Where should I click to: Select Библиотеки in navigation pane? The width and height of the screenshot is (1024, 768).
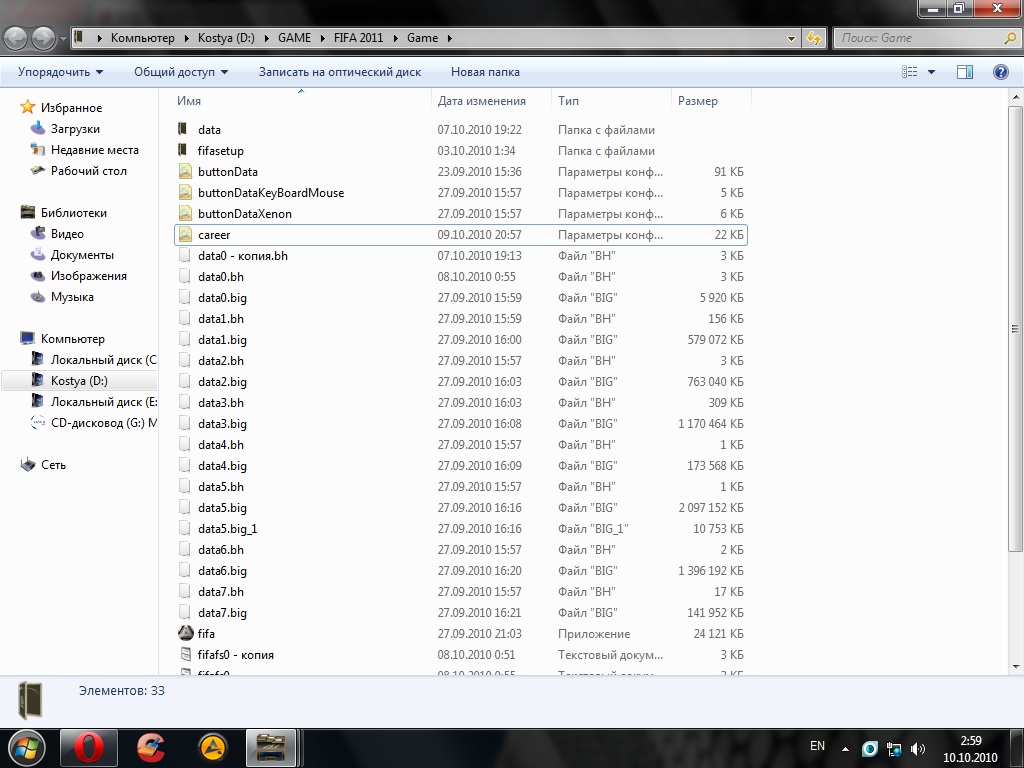(x=74, y=212)
